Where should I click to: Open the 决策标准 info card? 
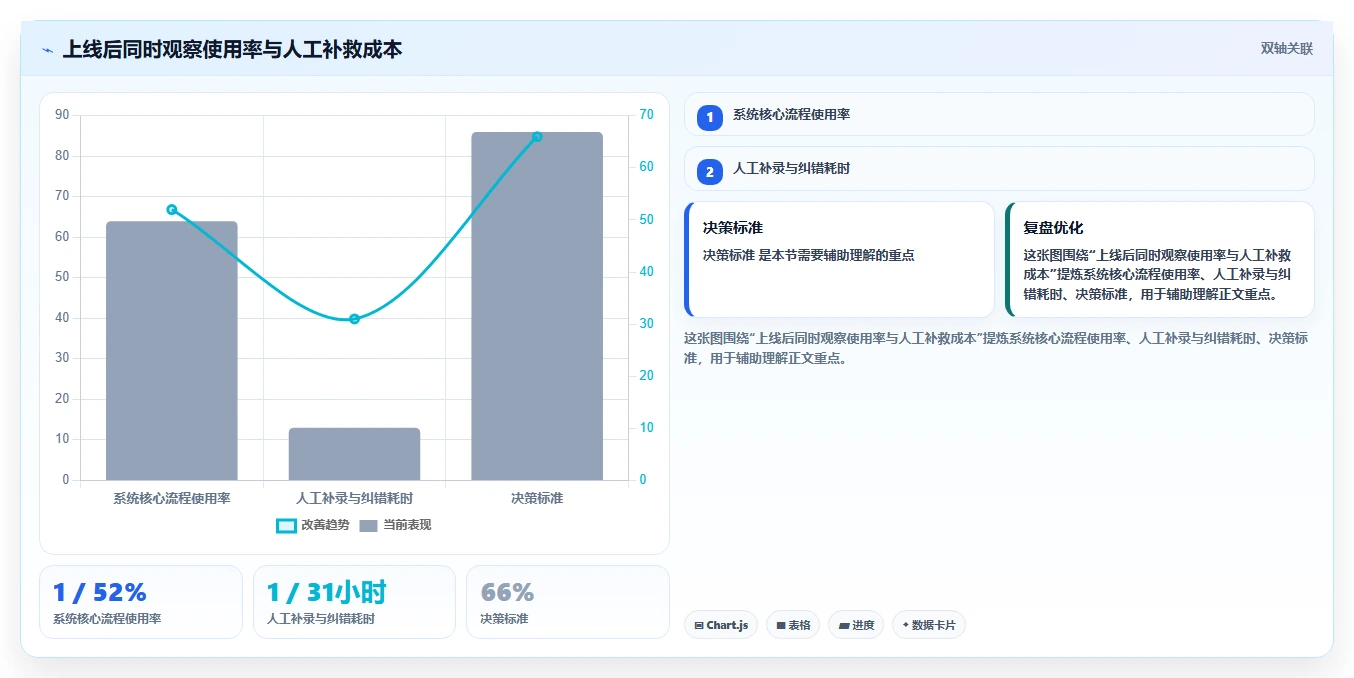click(839, 259)
